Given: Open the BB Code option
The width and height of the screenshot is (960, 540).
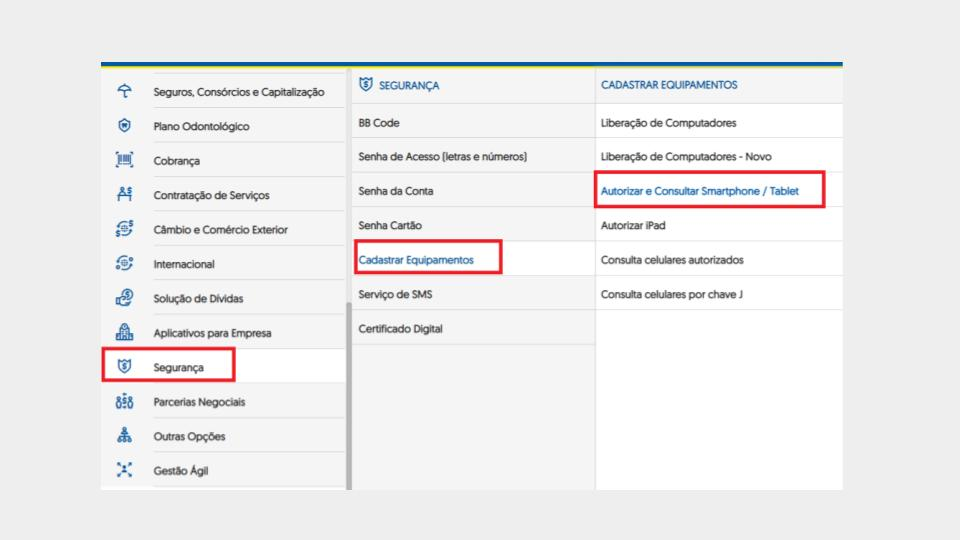Looking at the screenshot, I should [473, 122].
